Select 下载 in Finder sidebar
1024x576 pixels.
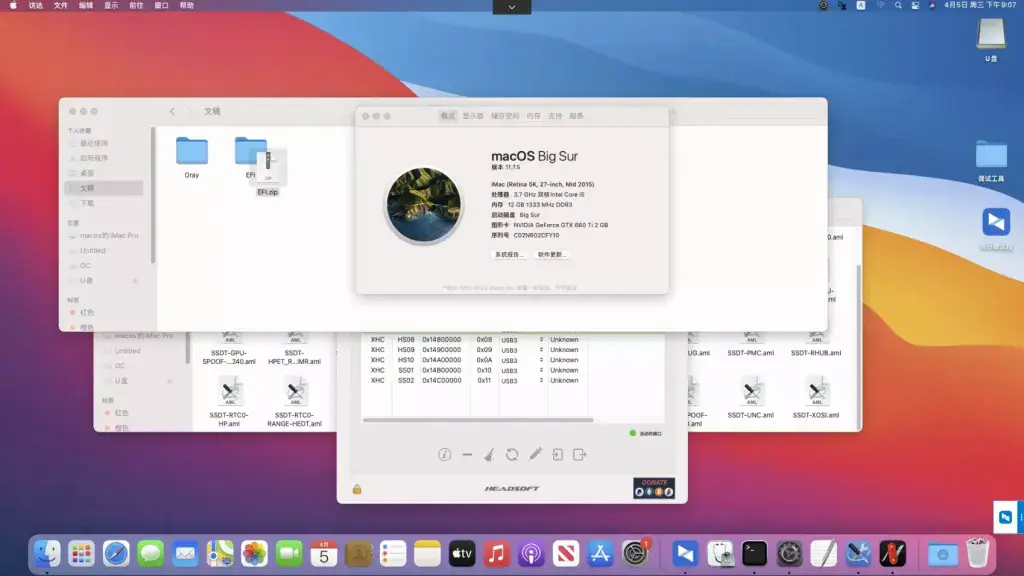coord(87,203)
